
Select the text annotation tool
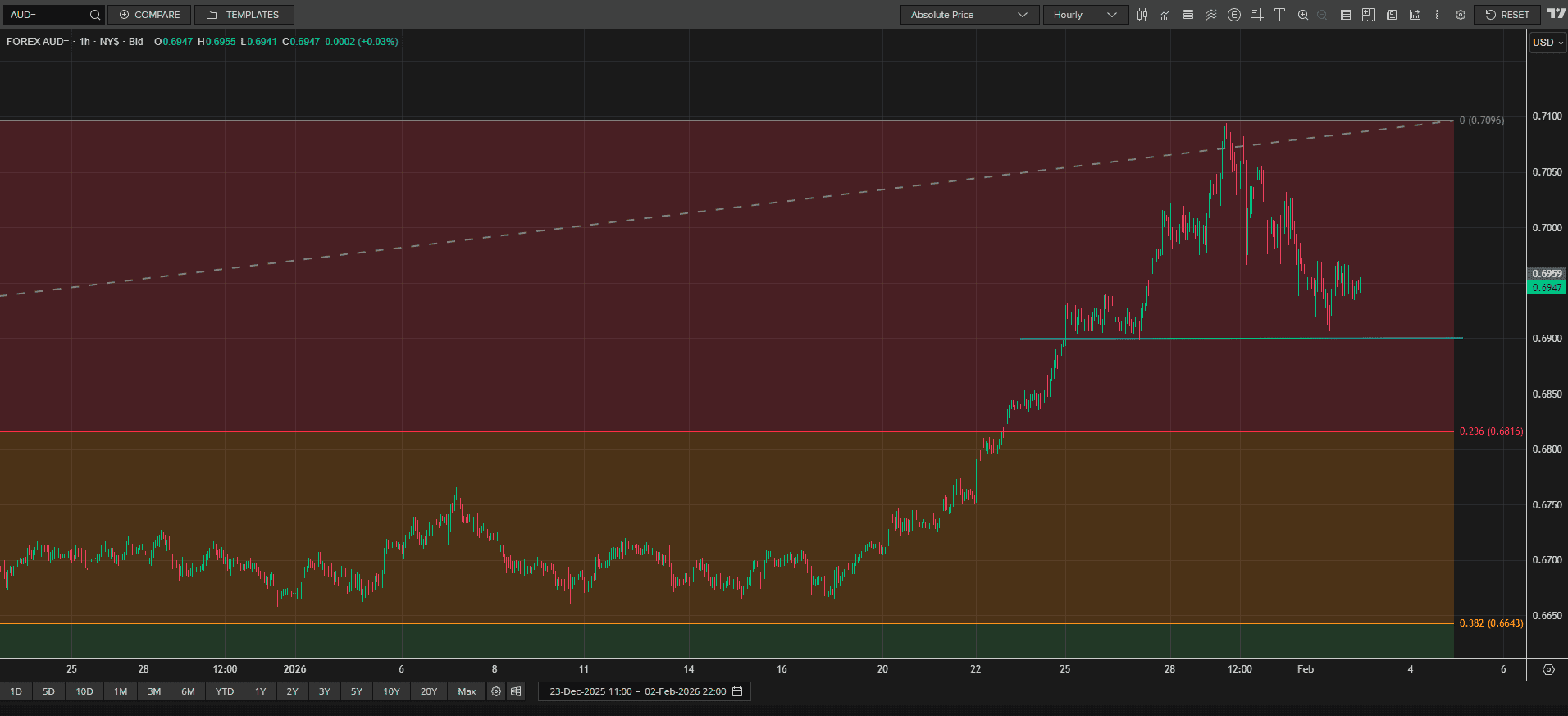click(x=1279, y=15)
